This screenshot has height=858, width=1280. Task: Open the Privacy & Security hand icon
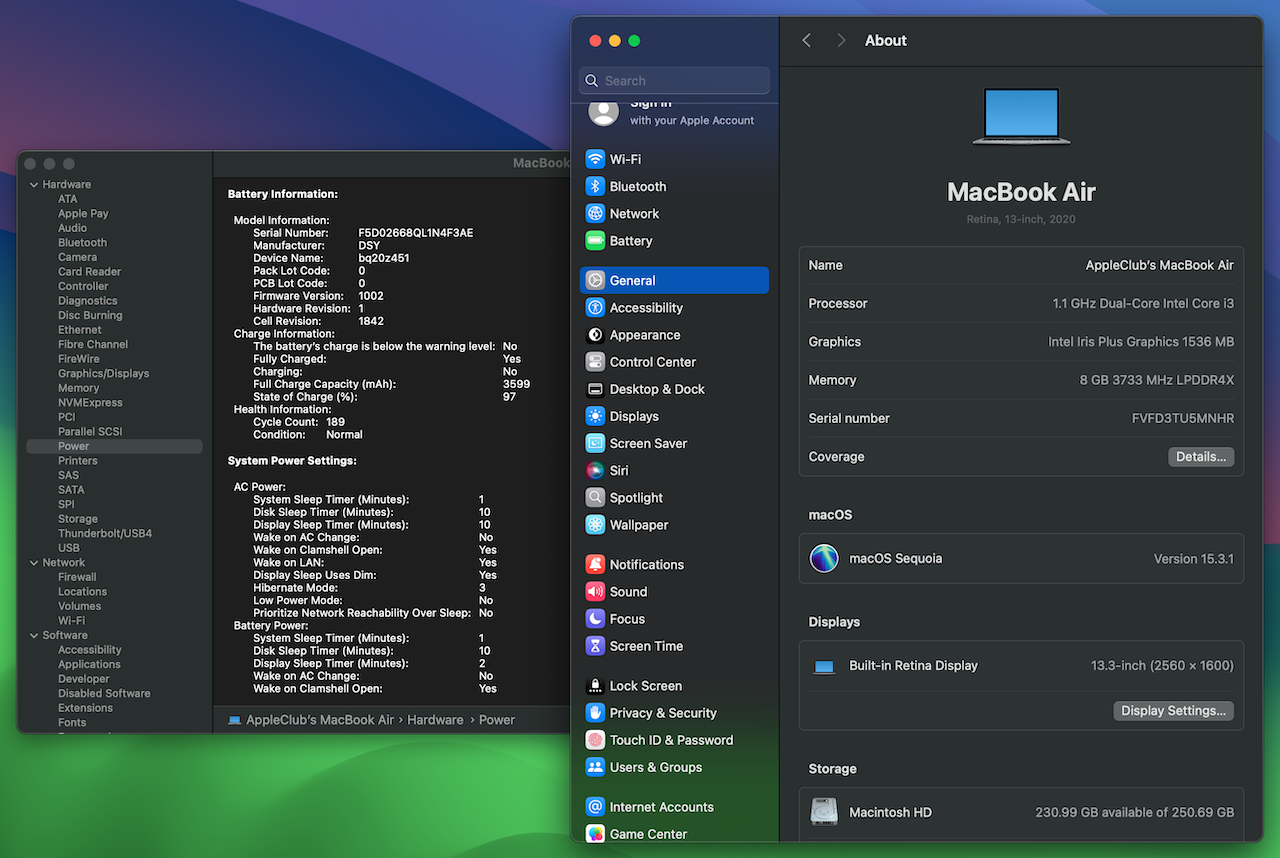click(595, 713)
